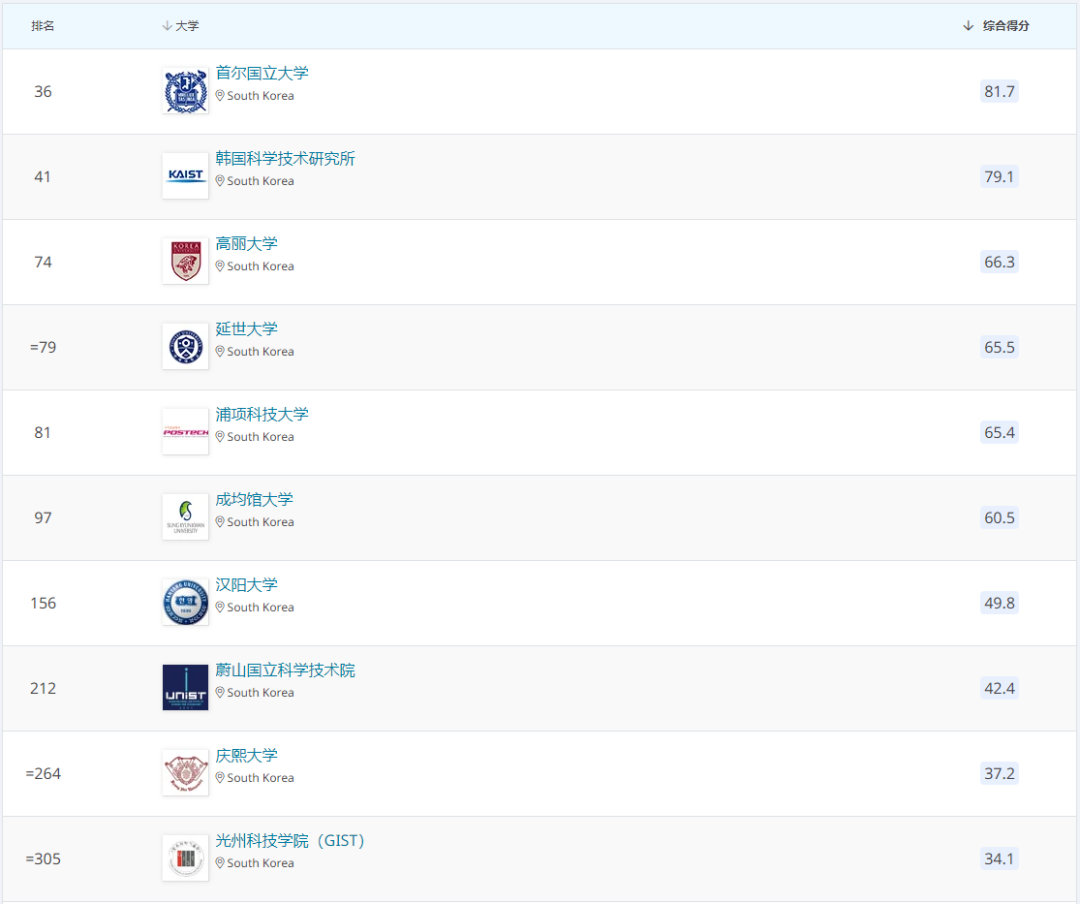Click location pin under 光州科技学院

[220, 863]
